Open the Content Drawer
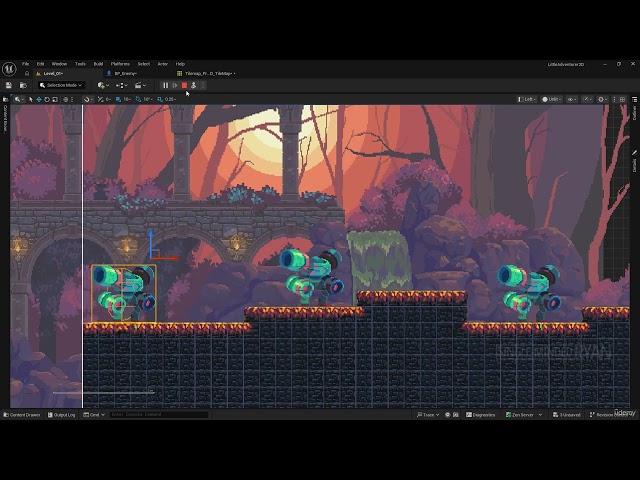Screen dimensions: 640x480 (22, 415)
